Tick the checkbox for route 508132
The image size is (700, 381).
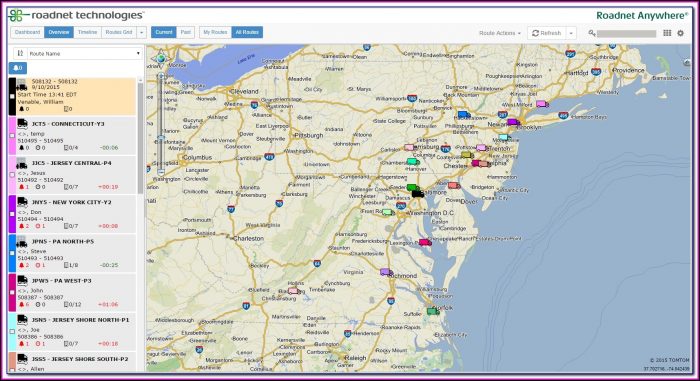tap(12, 96)
